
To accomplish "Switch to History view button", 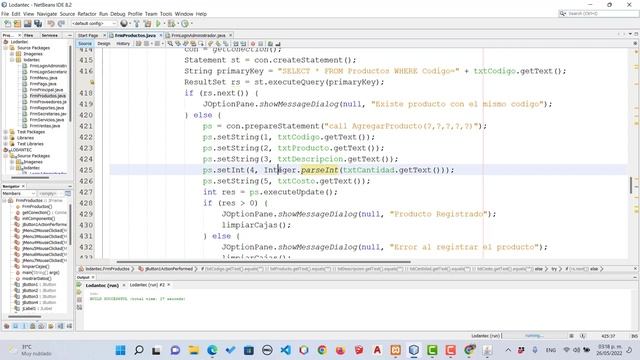I will 123,43.
